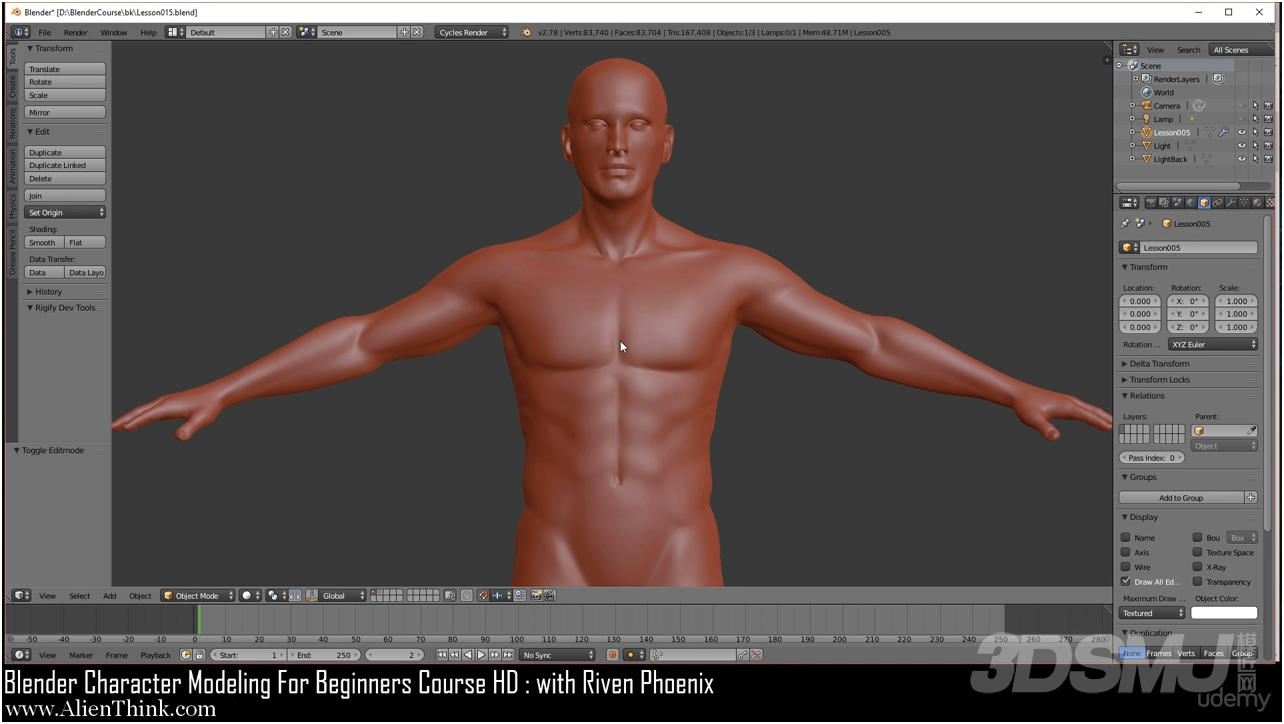Jump to the last frame in timeline
This screenshot has height=724, width=1284.
point(508,655)
